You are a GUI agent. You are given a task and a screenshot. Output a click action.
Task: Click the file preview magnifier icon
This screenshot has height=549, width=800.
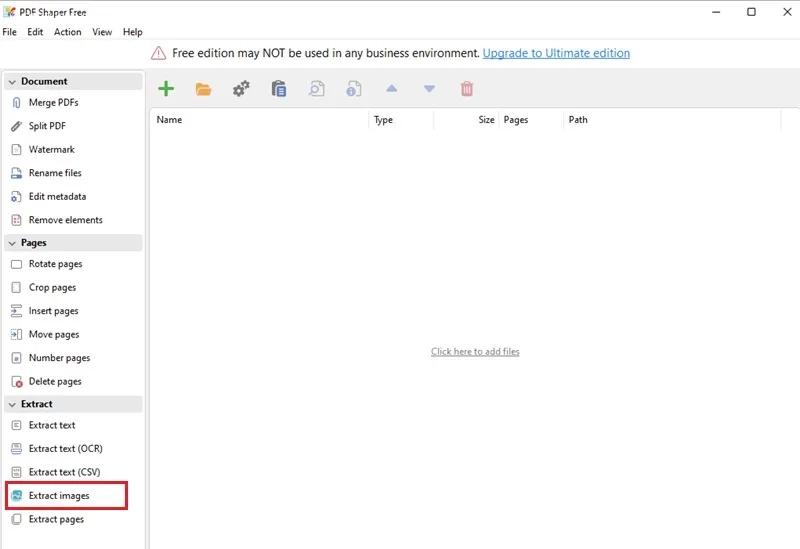click(x=316, y=89)
